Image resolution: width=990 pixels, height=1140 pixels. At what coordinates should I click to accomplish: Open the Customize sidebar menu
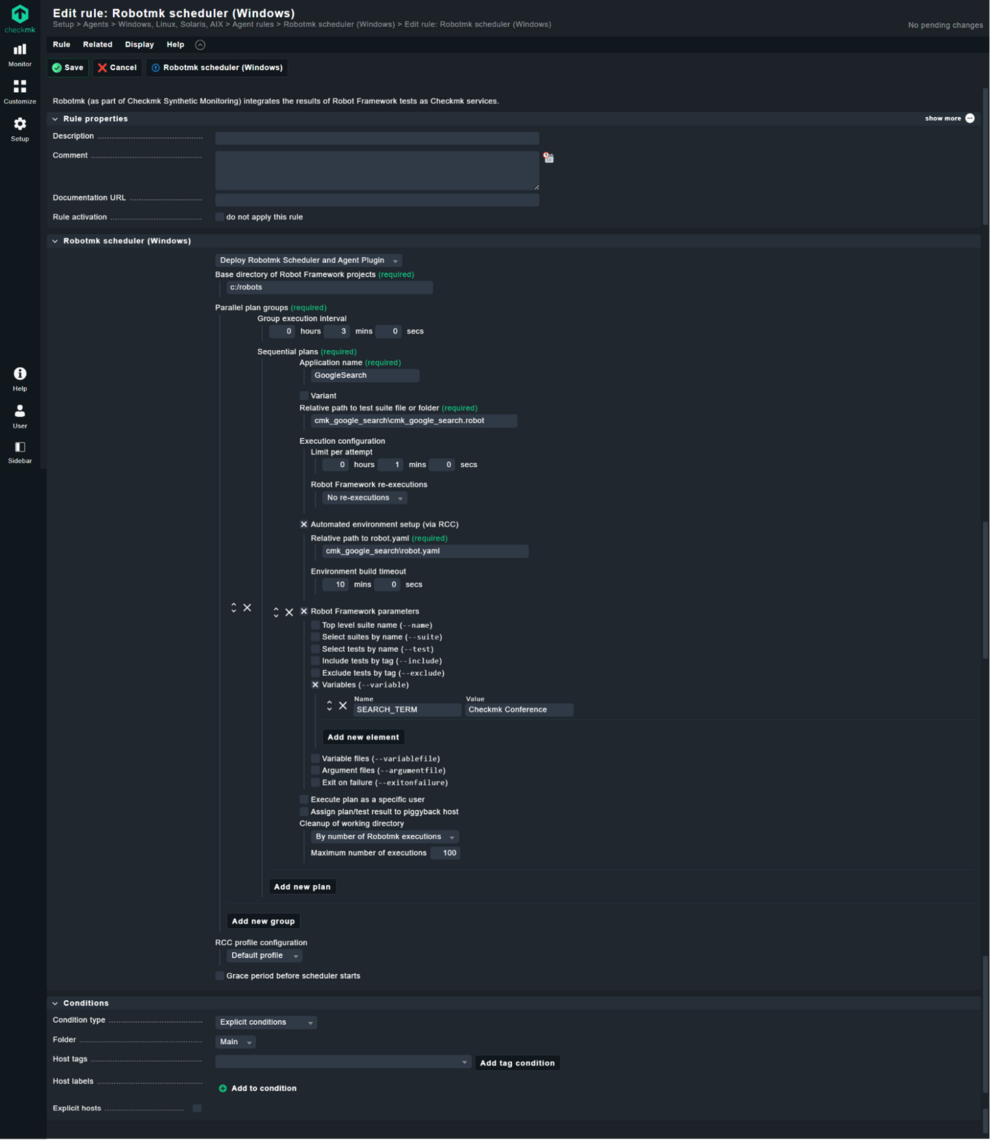19,91
